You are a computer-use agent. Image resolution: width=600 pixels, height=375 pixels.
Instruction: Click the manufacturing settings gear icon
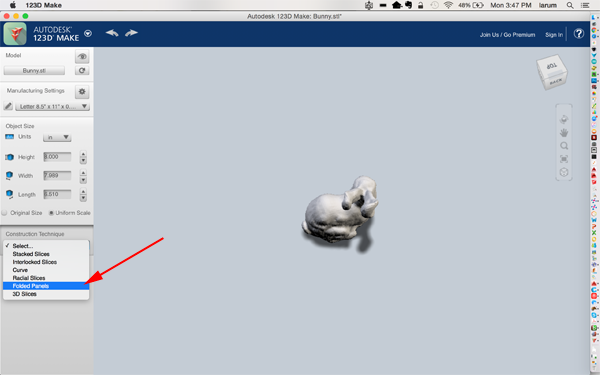coord(82,91)
